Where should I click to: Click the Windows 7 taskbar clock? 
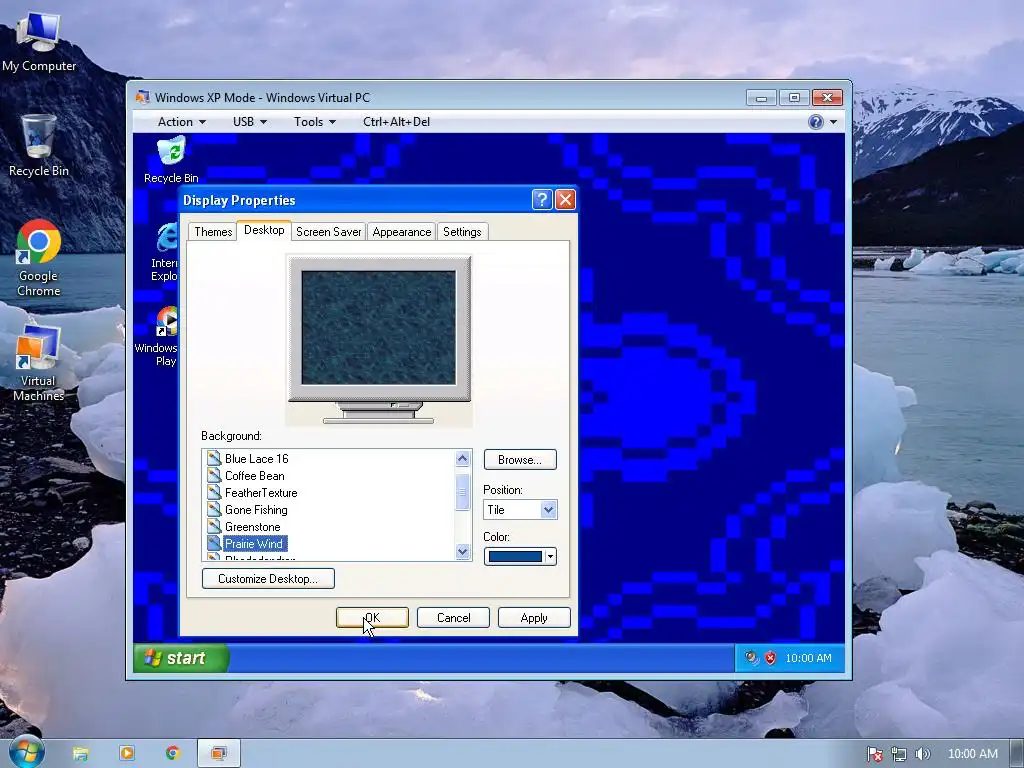pyautogui.click(x=972, y=754)
